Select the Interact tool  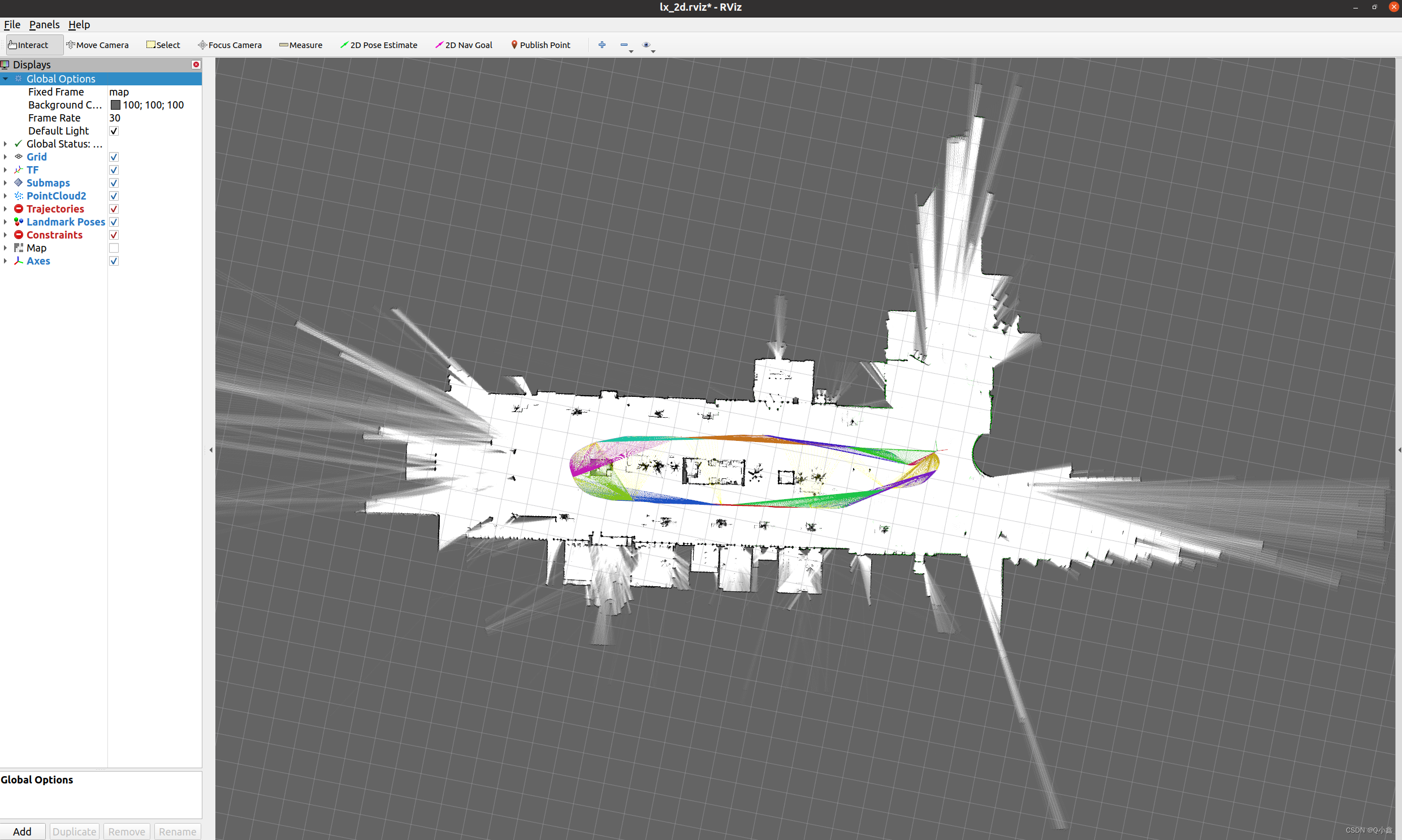click(29, 45)
